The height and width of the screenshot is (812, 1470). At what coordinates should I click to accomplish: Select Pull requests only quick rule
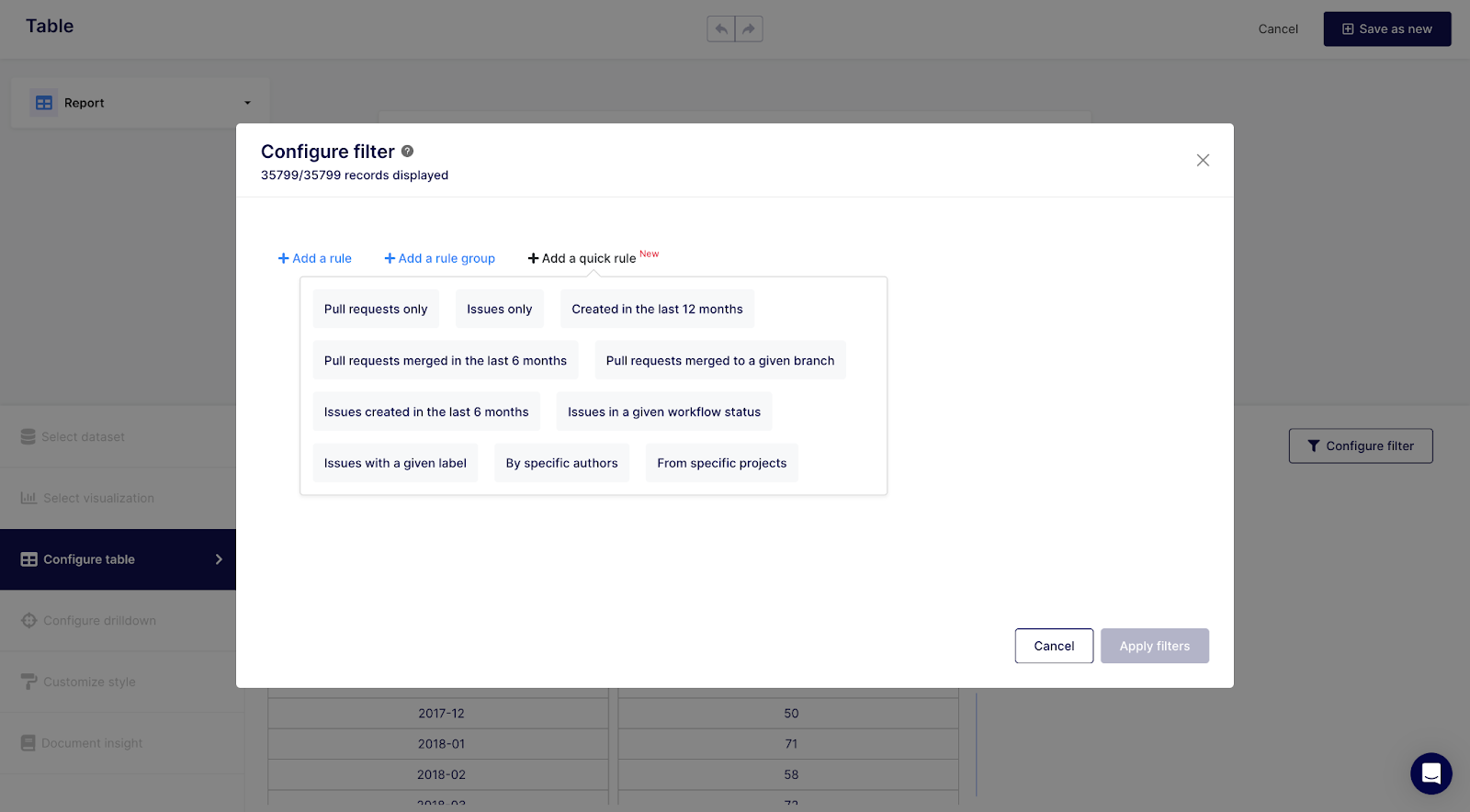[x=376, y=310]
